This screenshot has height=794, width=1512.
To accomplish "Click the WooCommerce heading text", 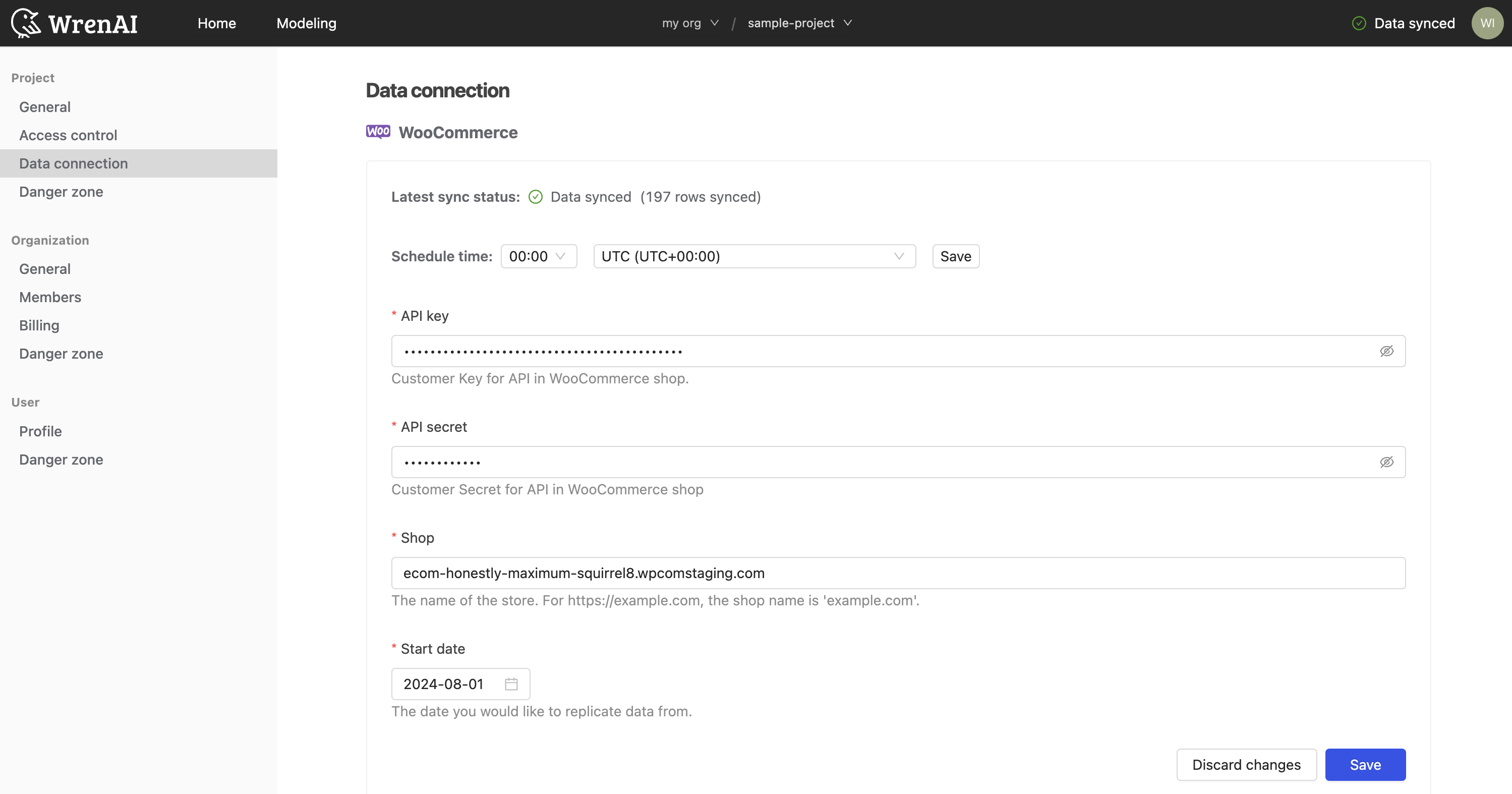I will 458,133.
